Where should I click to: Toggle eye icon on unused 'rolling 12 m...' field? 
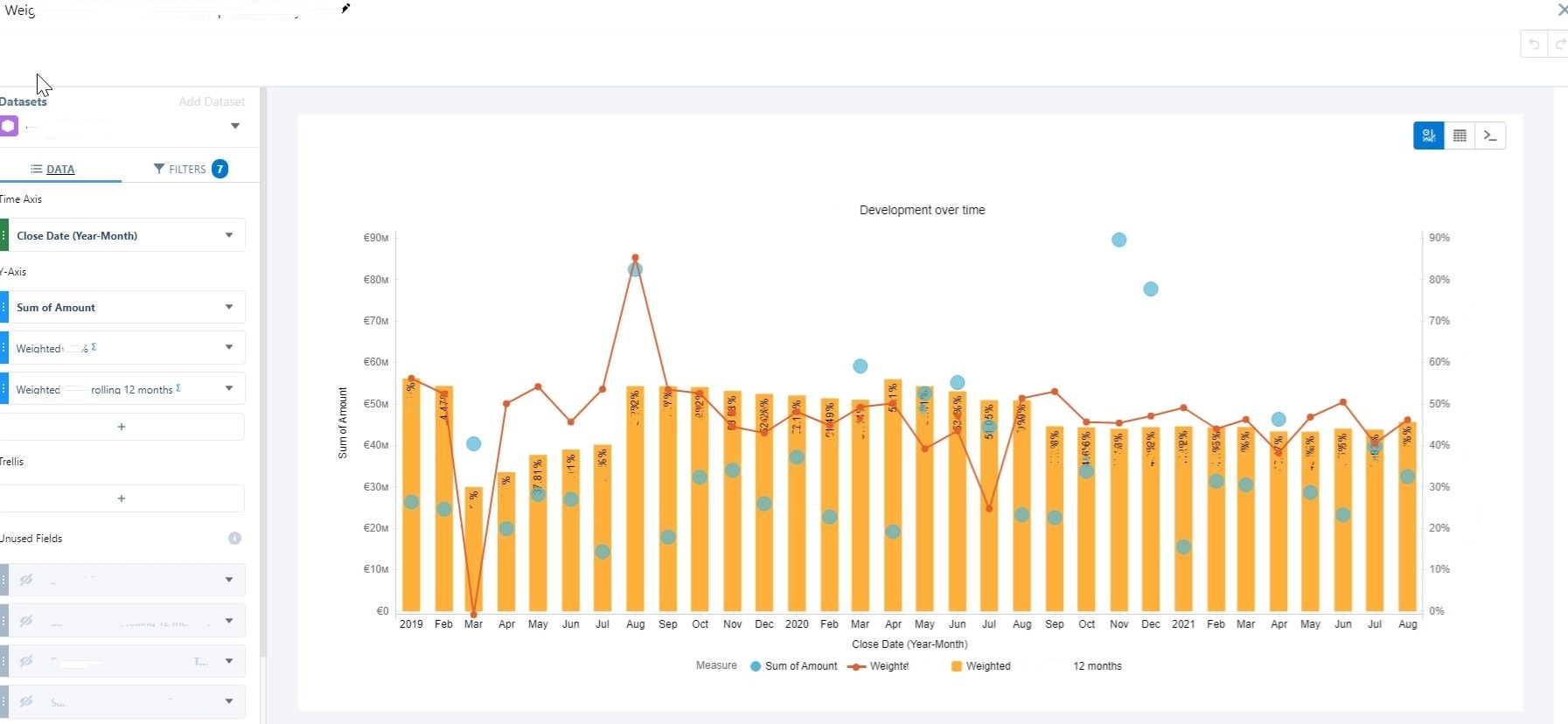pos(26,621)
